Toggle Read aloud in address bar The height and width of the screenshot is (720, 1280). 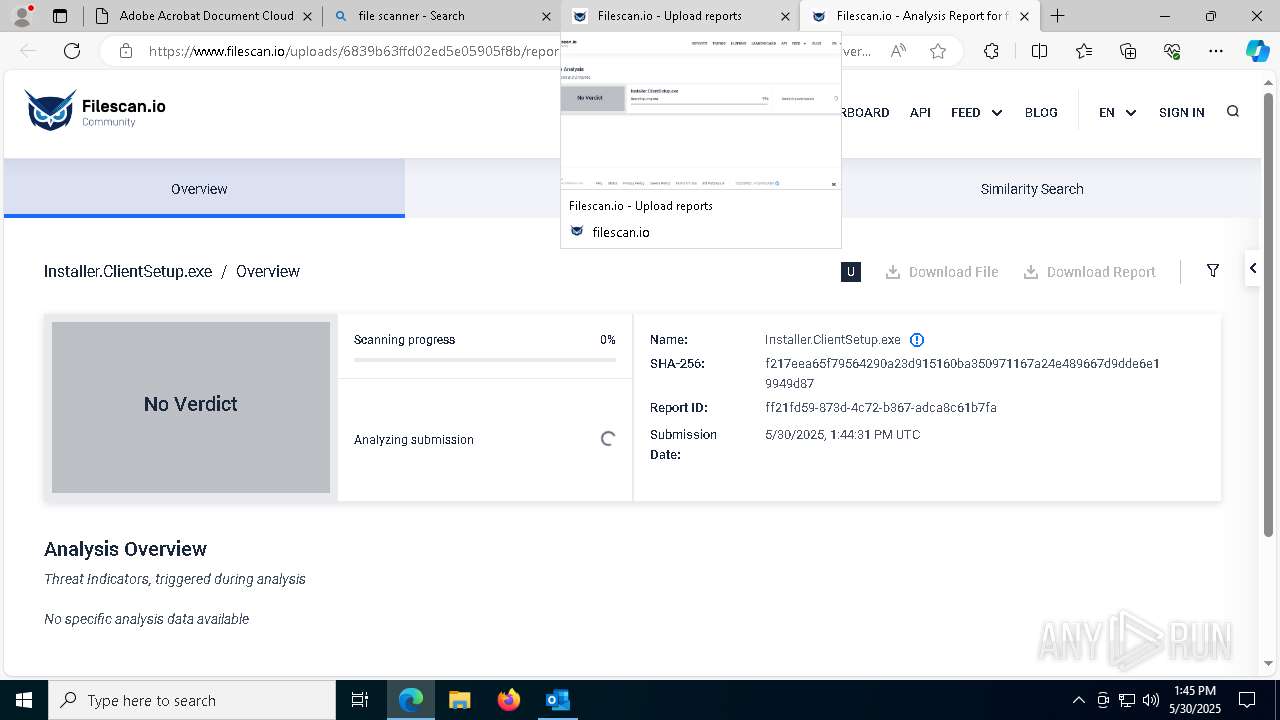click(x=898, y=51)
